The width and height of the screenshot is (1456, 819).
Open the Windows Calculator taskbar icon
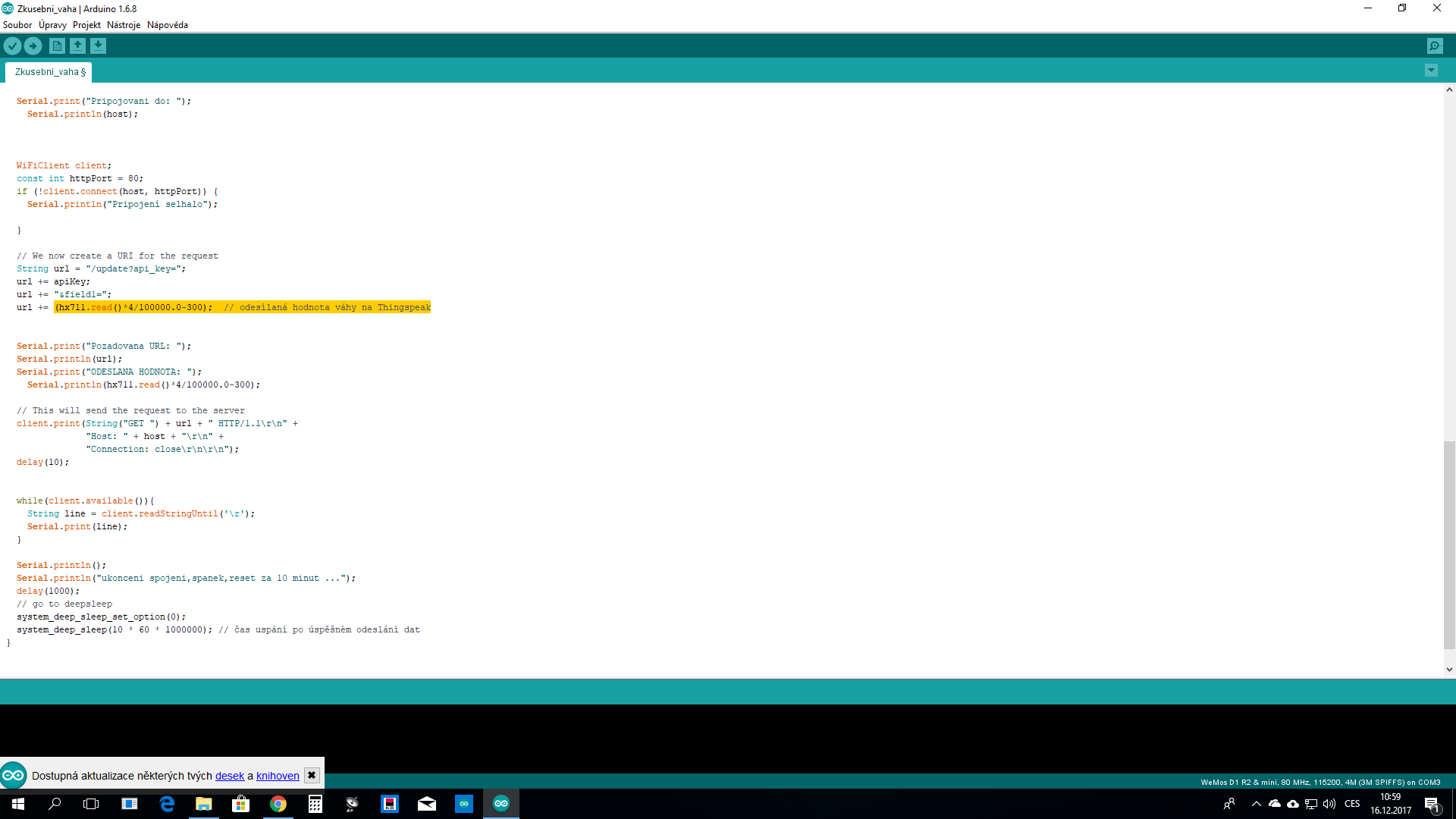point(315,804)
